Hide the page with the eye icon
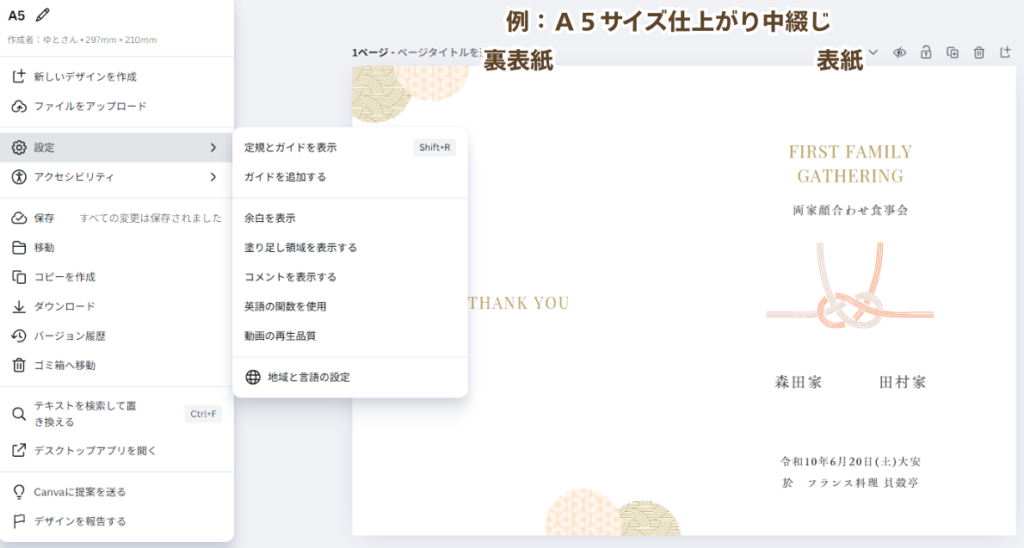 [899, 53]
